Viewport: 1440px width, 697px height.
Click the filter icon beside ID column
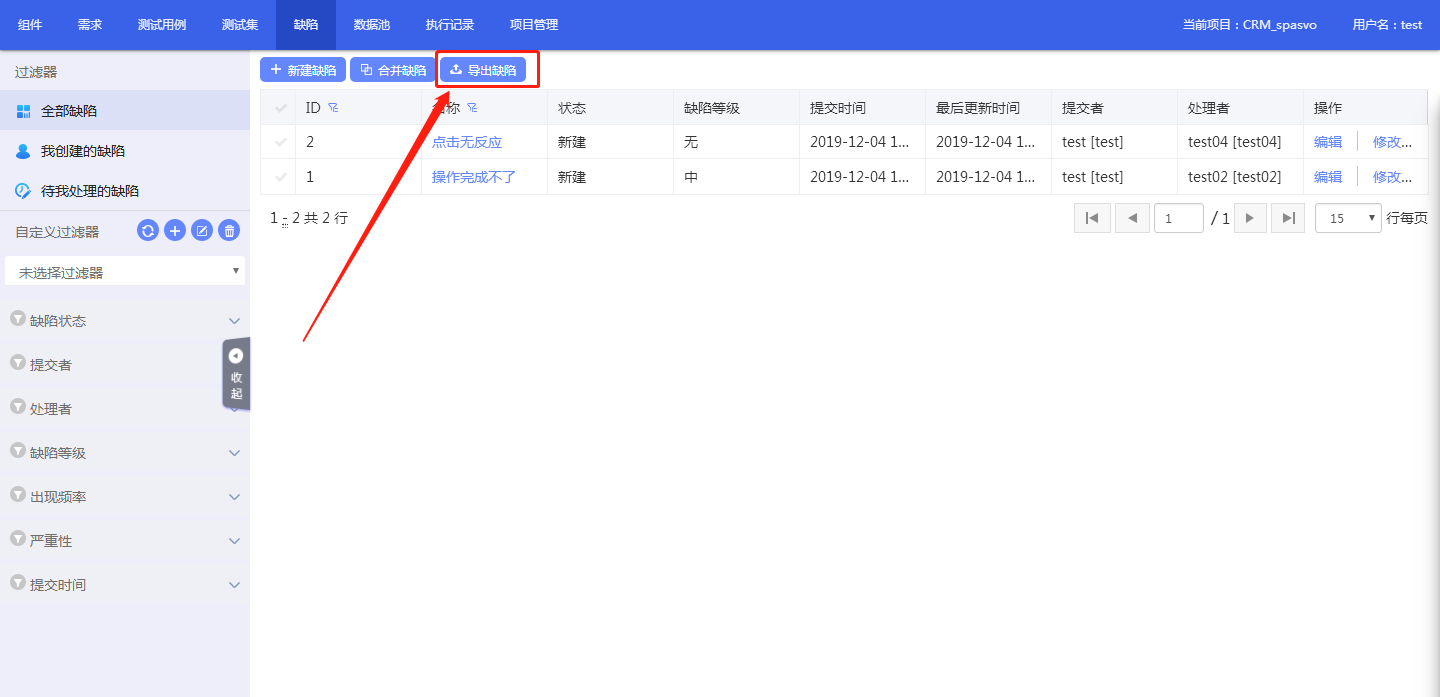click(x=333, y=108)
